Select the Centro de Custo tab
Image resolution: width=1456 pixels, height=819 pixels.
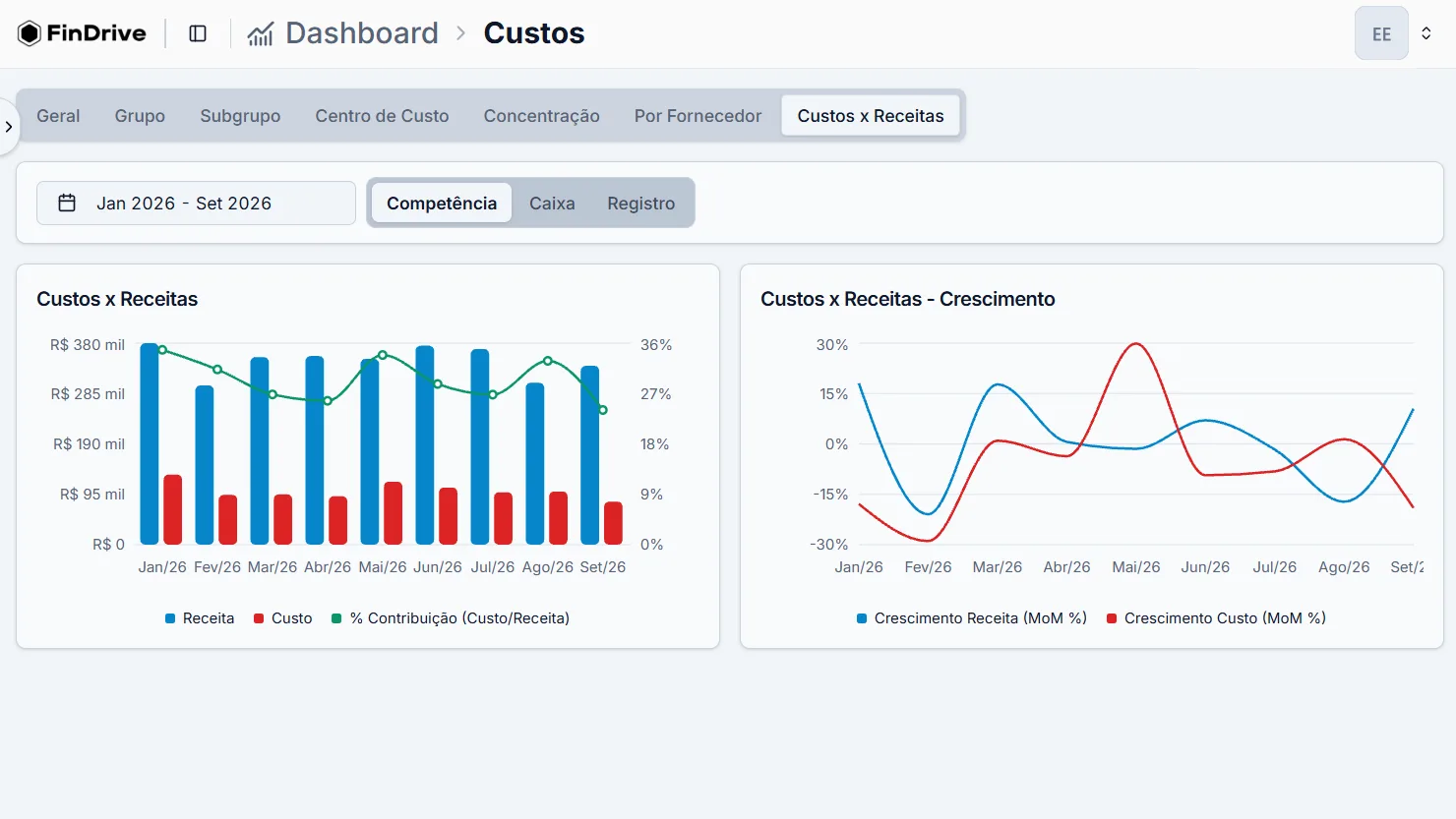pyautogui.click(x=382, y=116)
